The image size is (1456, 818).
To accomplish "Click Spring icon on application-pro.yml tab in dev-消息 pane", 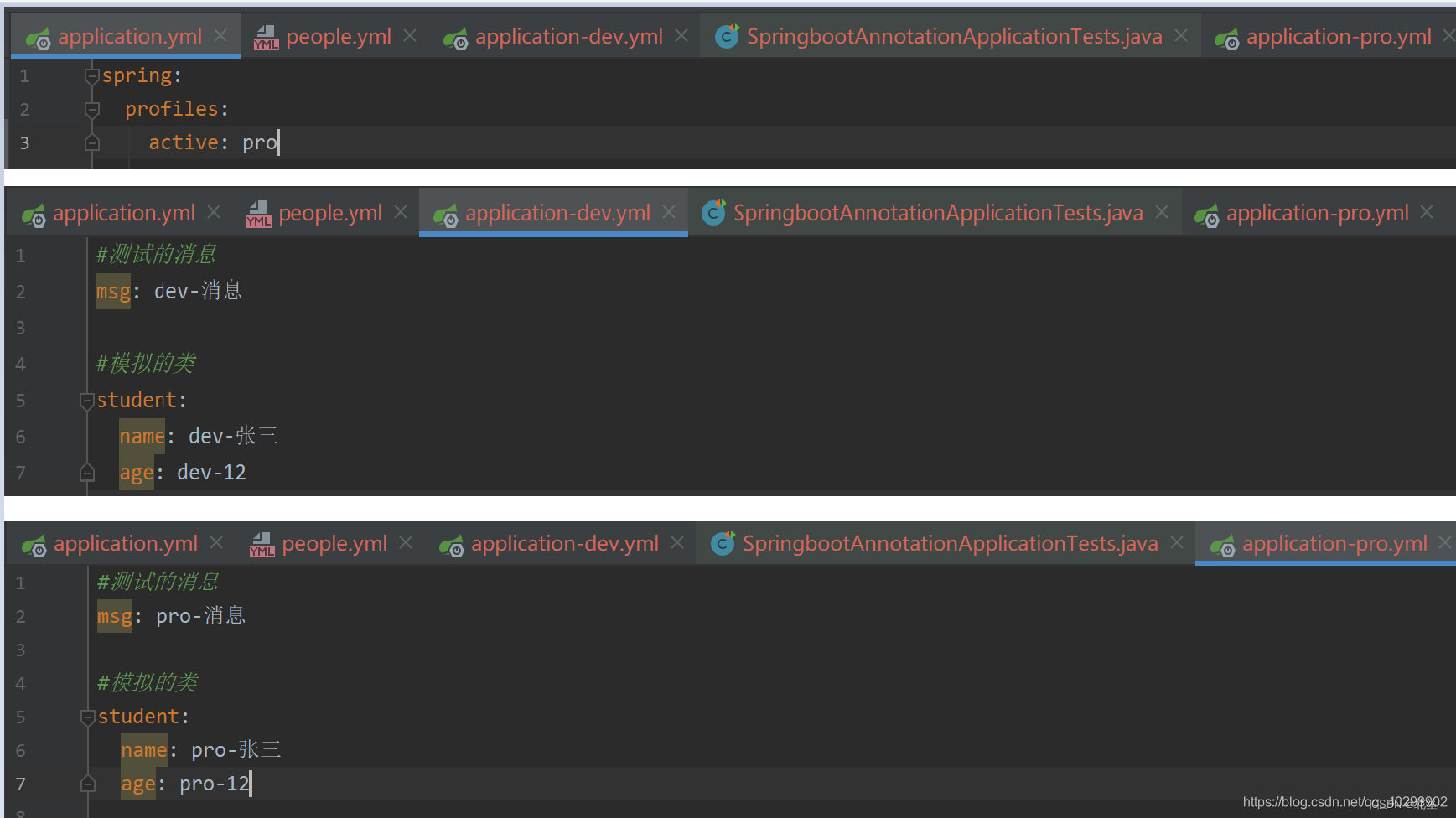I will pyautogui.click(x=1207, y=215).
